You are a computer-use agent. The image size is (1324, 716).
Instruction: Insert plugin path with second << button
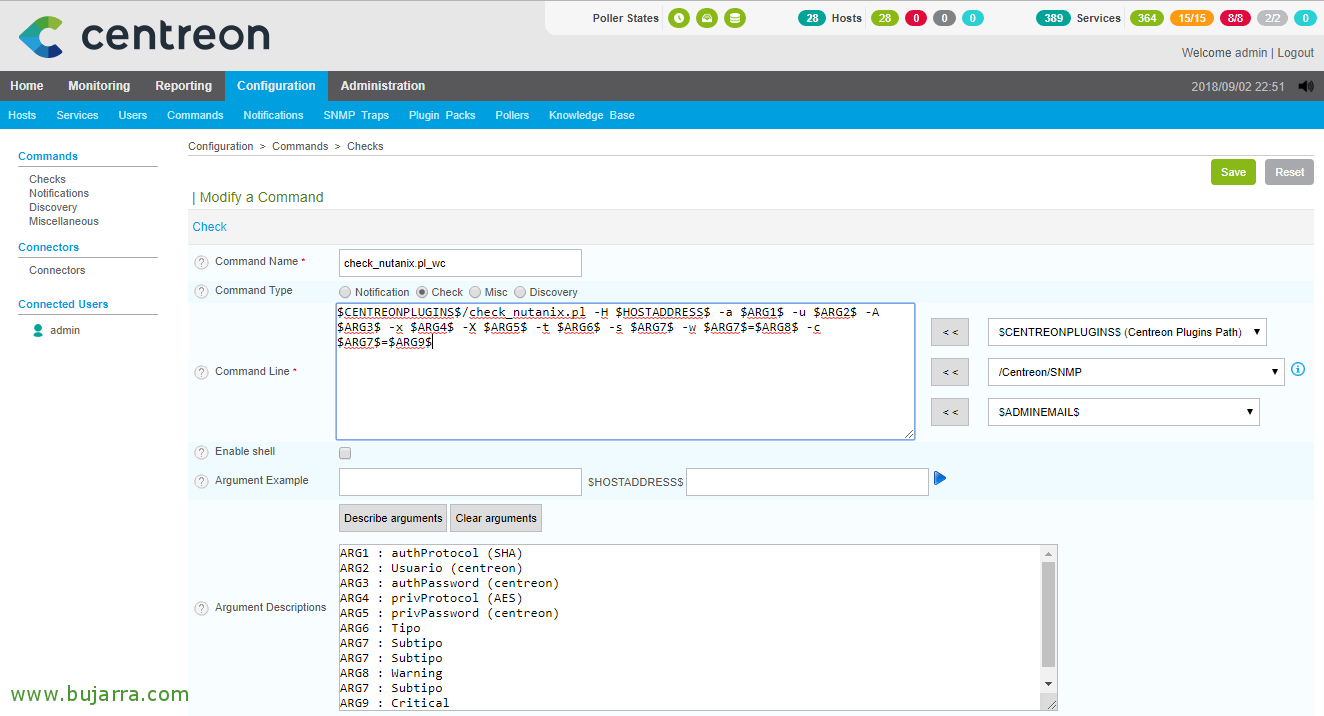tap(950, 372)
